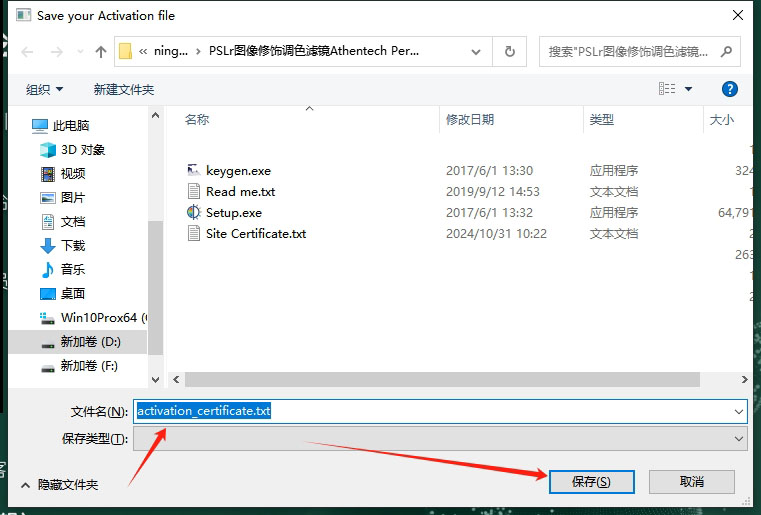Select keygen.exe file
761x515 pixels.
(x=238, y=171)
